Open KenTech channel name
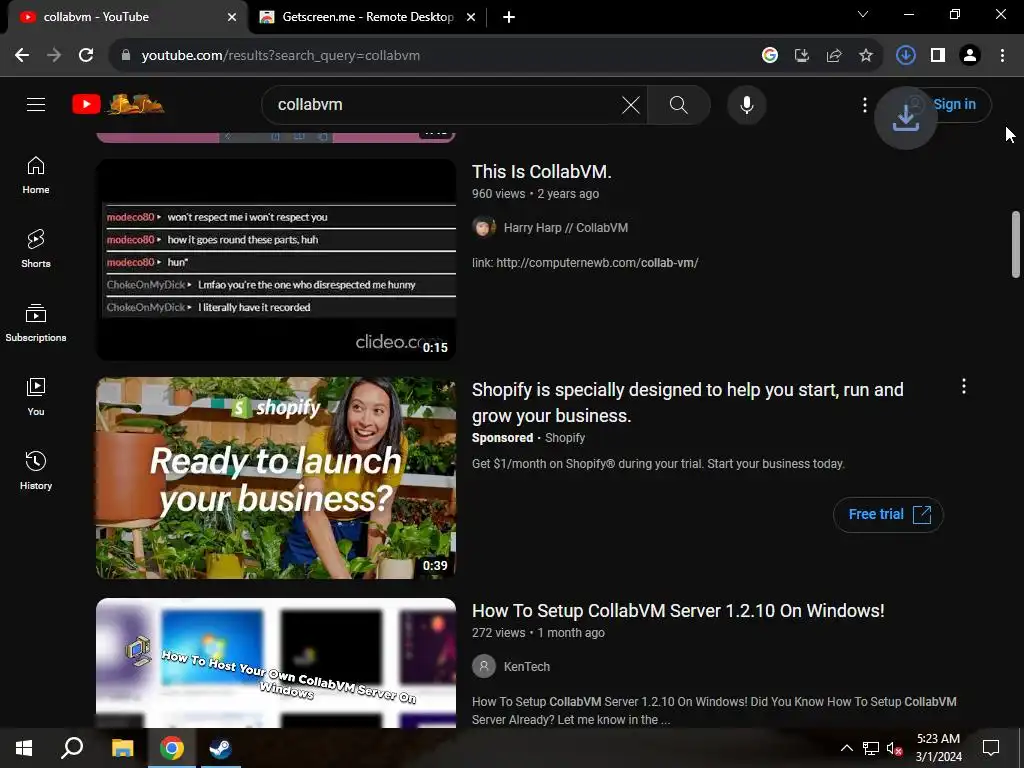Screen dimensions: 1024x768 pyautogui.click(x=526, y=667)
